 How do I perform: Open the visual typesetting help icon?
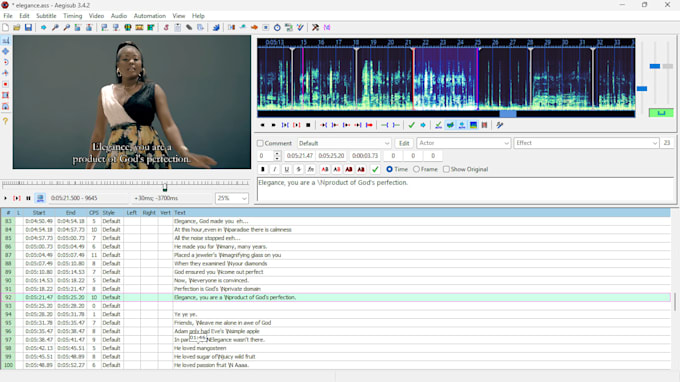6,121
